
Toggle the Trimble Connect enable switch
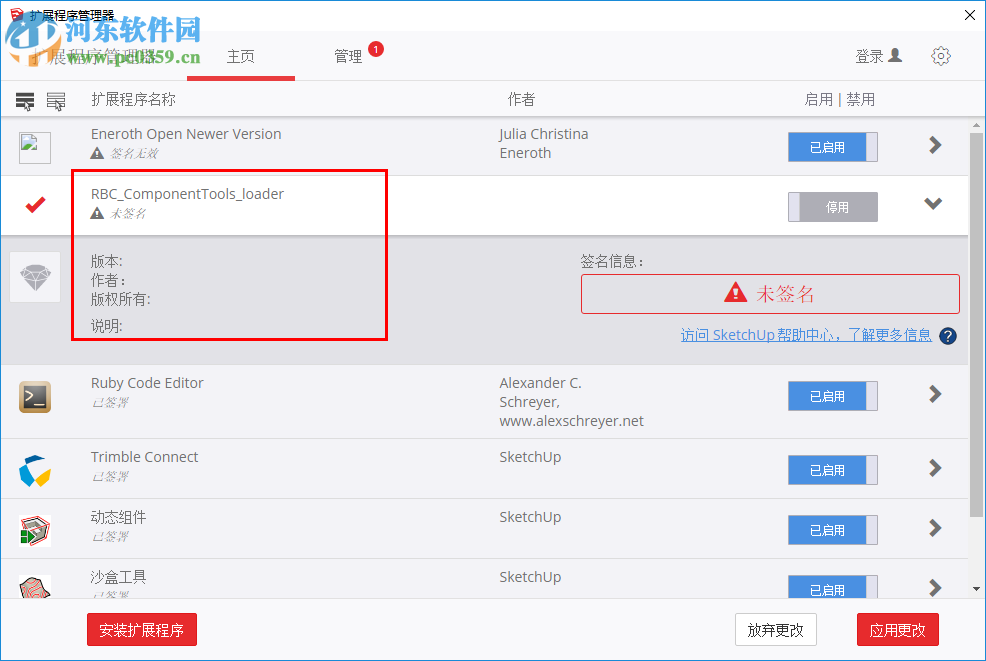[832, 470]
